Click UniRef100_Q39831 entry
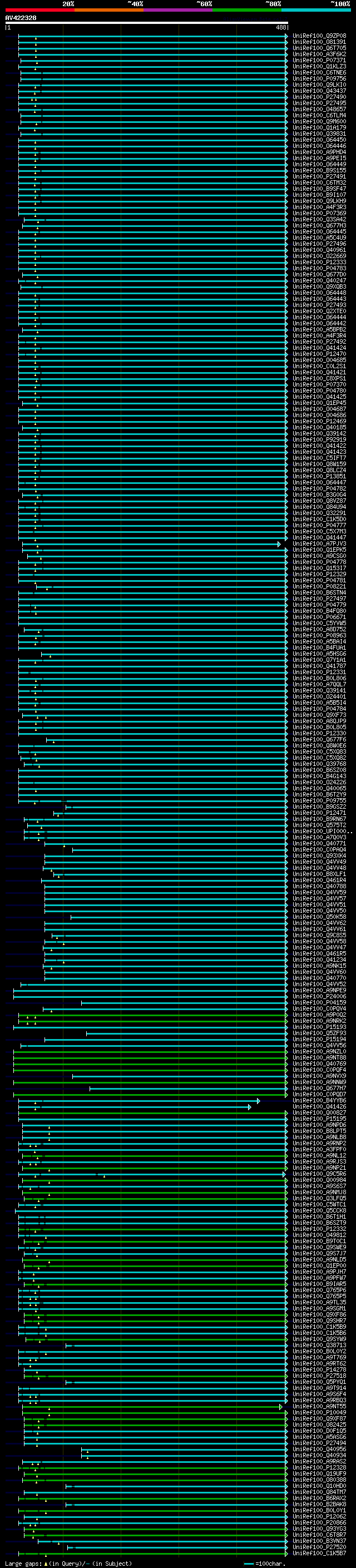The width and height of the screenshot is (356, 1568). click(x=319, y=133)
